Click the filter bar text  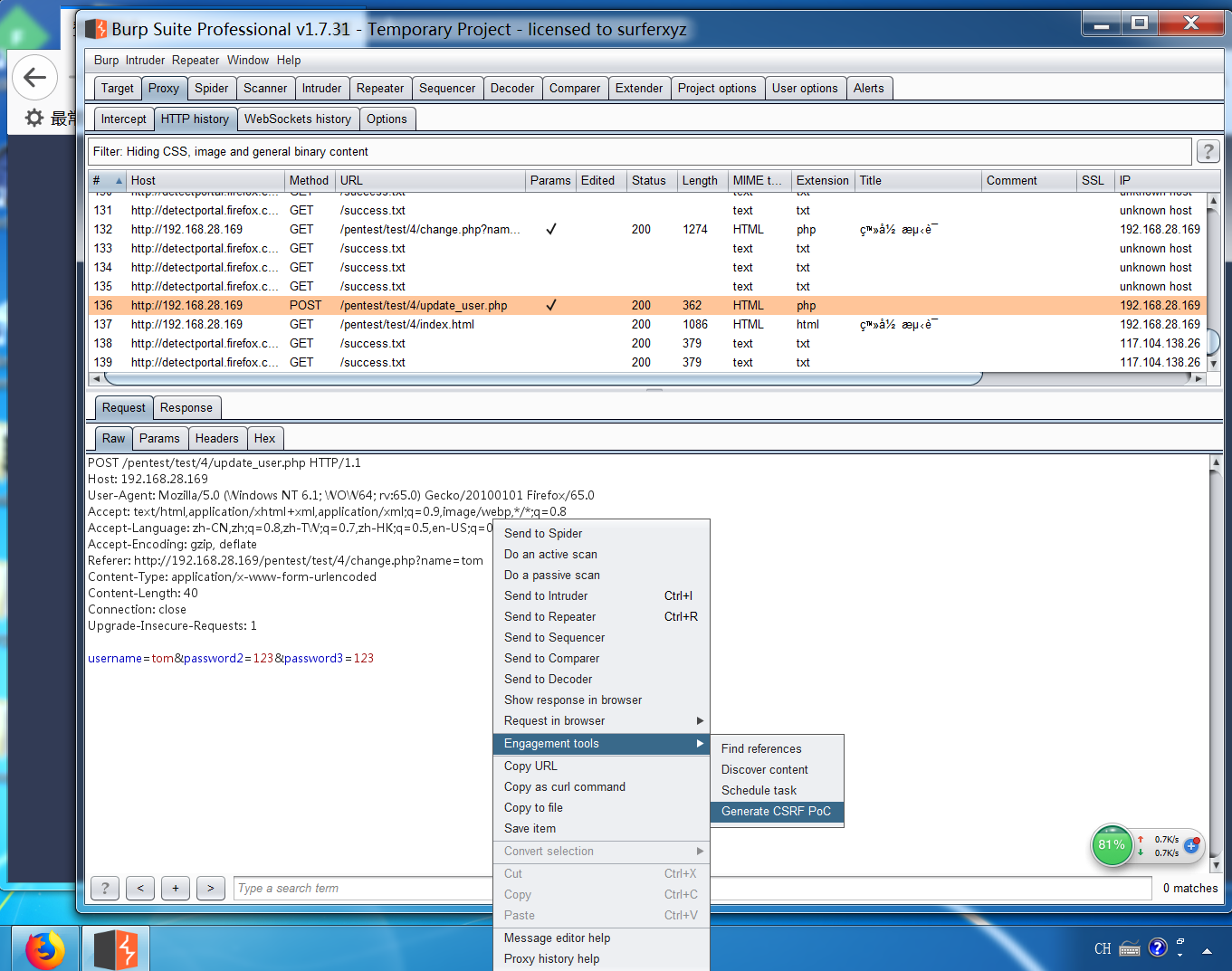(x=231, y=151)
